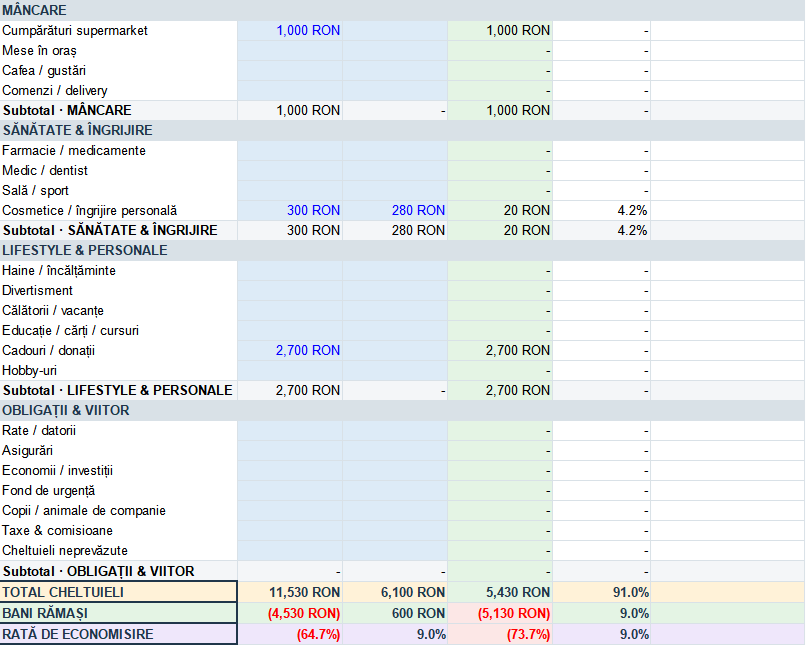
Task: Click the Economii / investiții label
Action: (57, 471)
